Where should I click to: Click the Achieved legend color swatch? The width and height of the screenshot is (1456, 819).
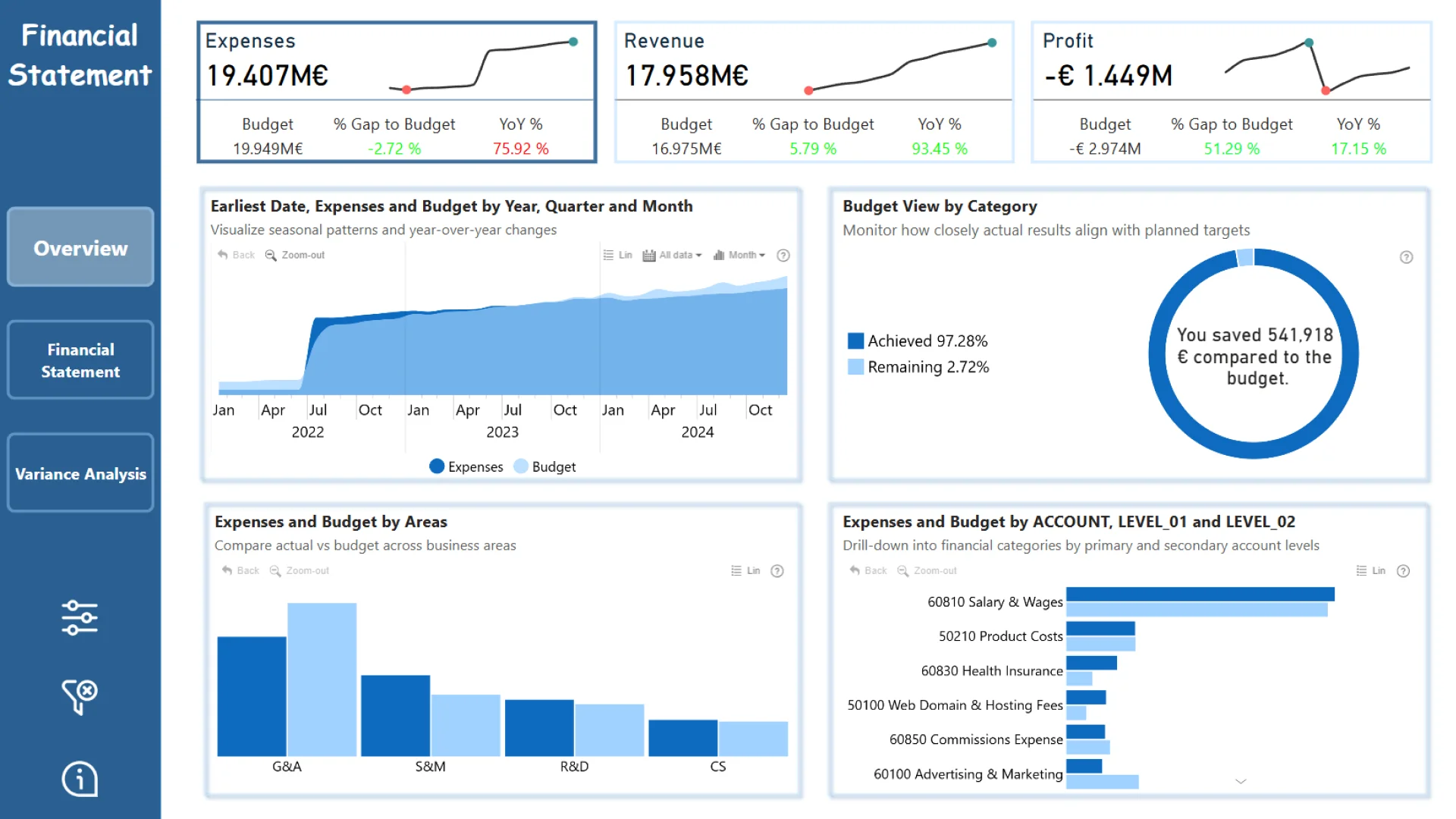(x=855, y=340)
